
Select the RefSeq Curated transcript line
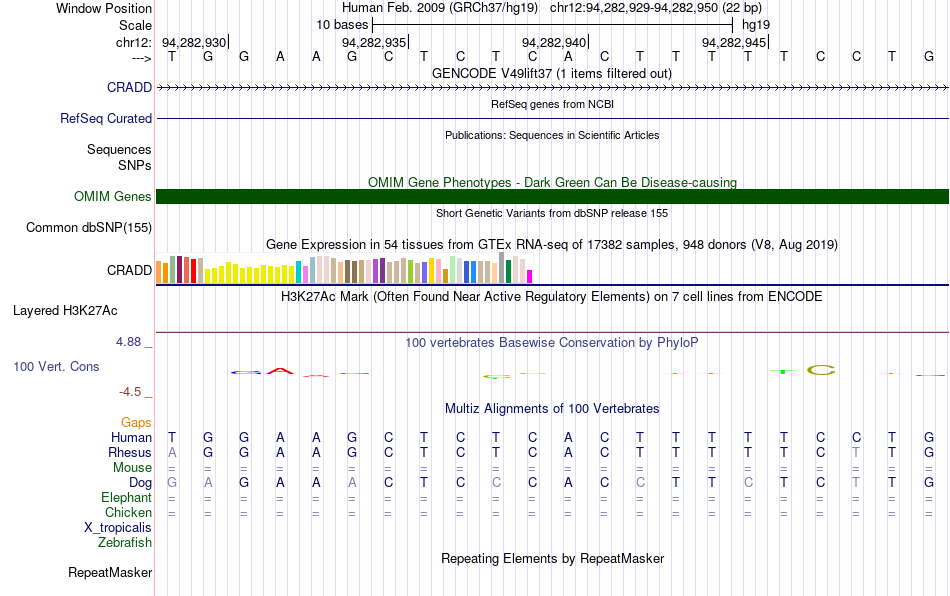[x=552, y=118]
